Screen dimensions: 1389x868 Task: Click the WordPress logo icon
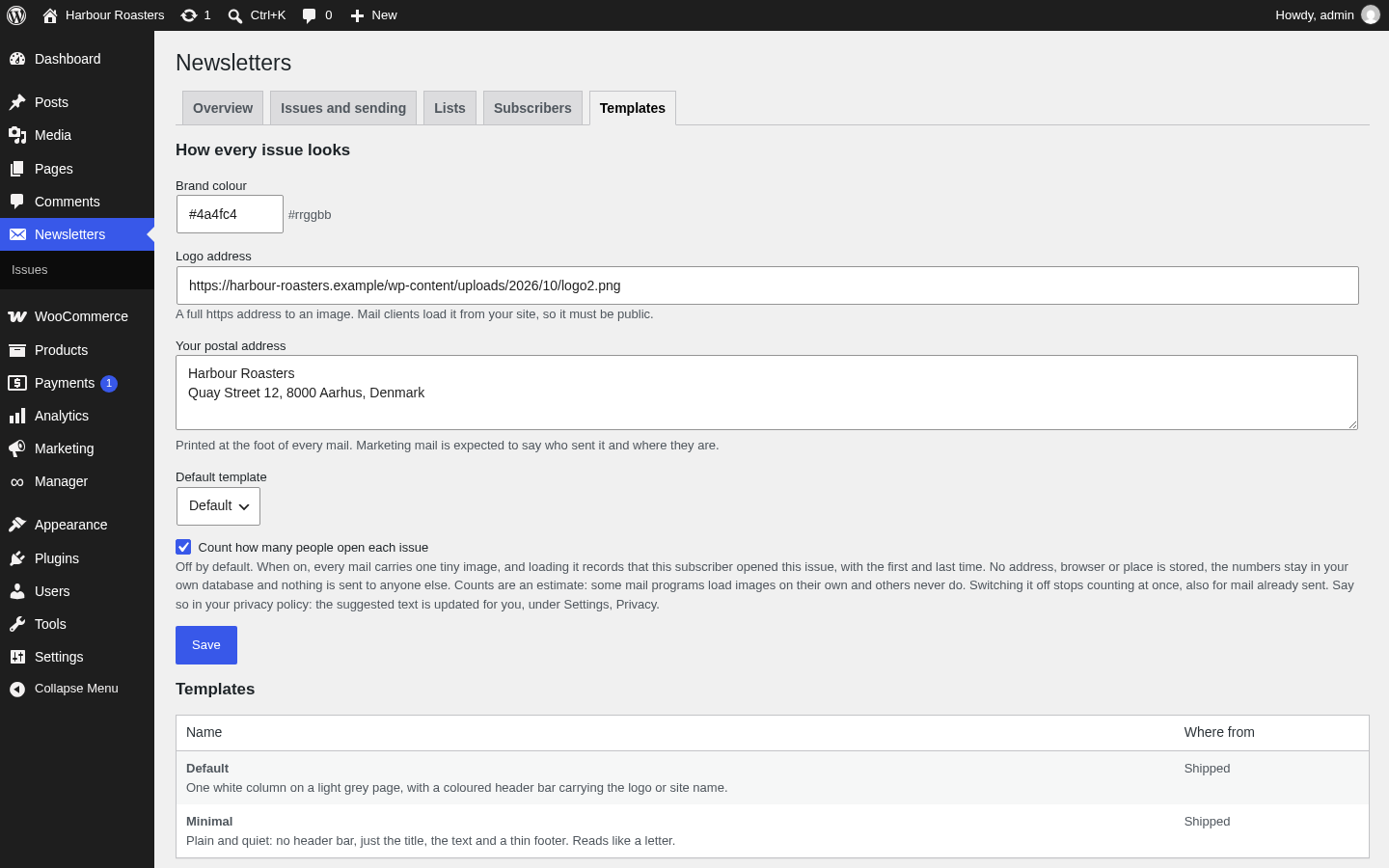[16, 15]
